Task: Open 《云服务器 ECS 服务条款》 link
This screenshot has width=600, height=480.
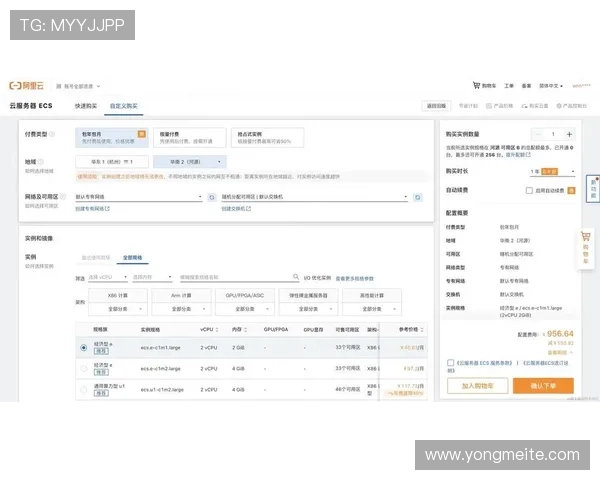Action: (484, 362)
